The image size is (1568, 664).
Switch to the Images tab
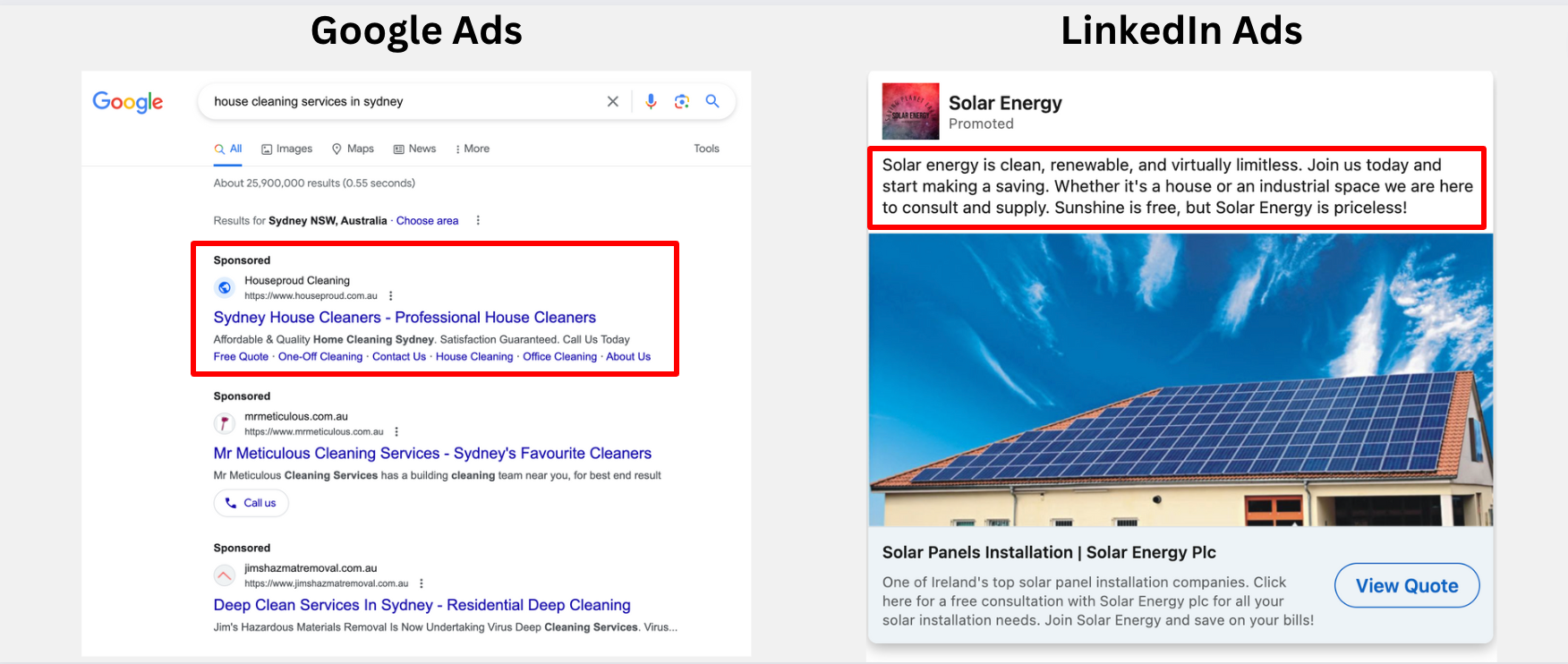coord(286,149)
